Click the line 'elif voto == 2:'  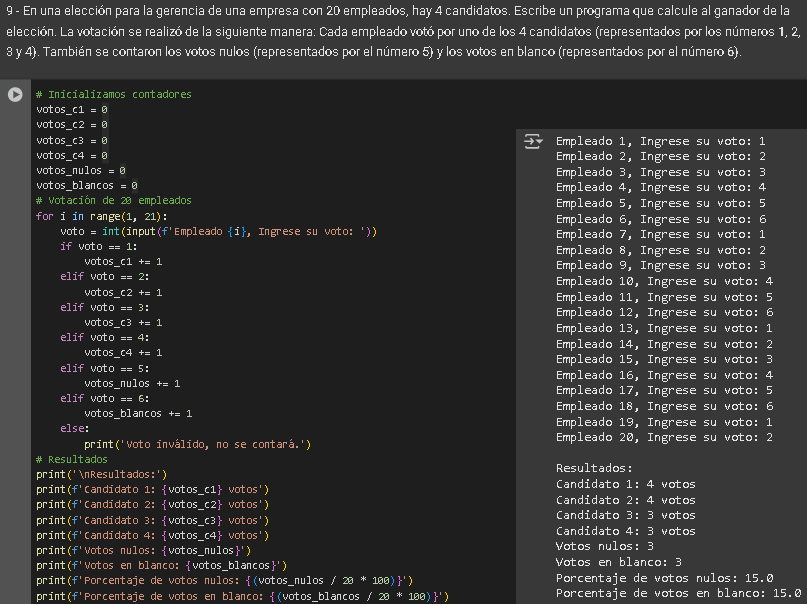105,277
